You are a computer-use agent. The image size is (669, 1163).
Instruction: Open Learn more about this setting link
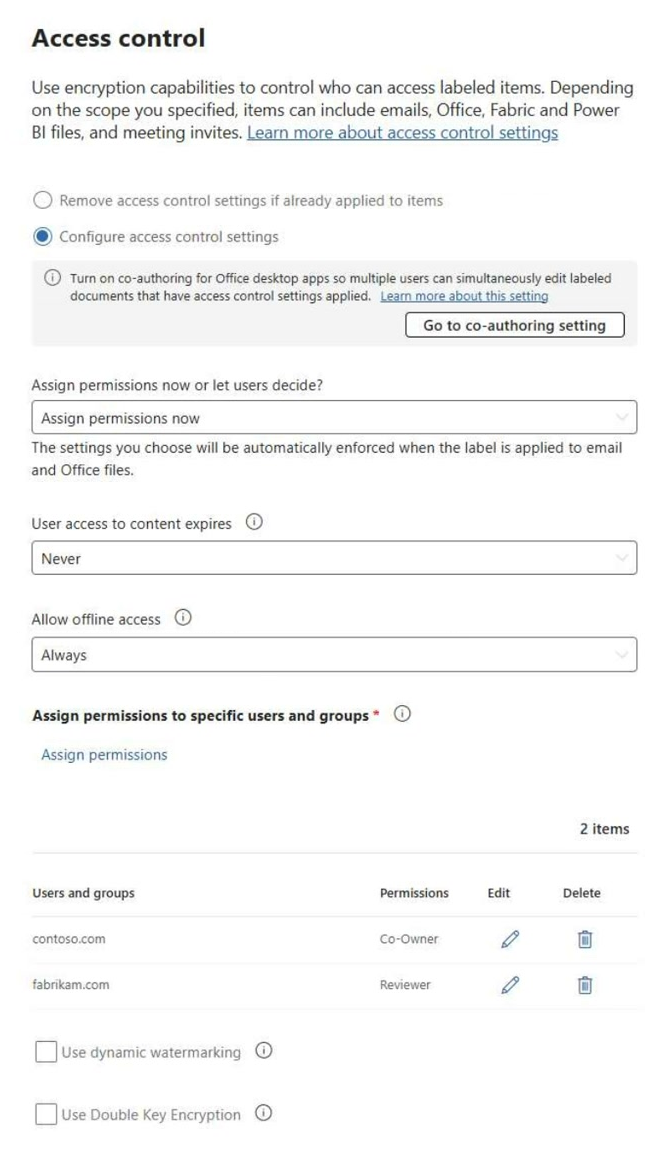click(464, 296)
